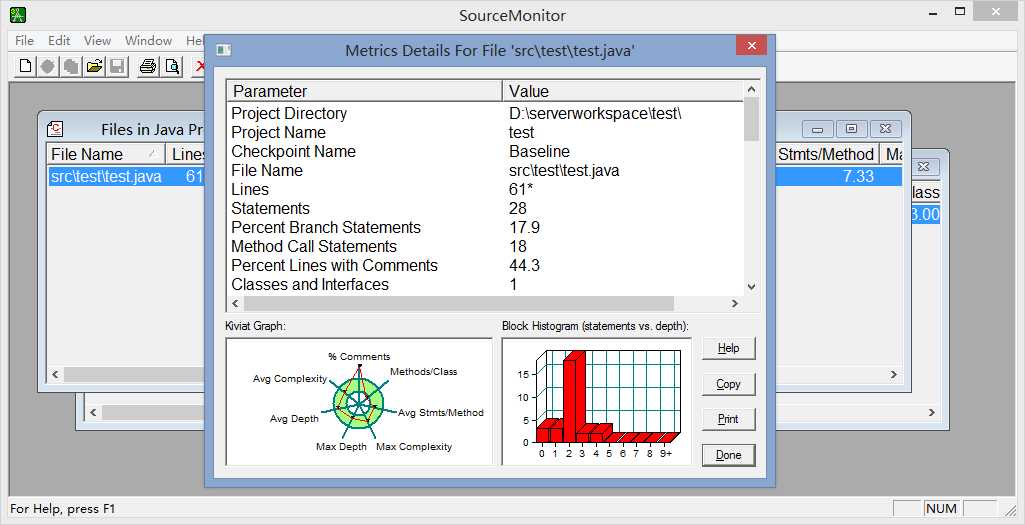Click the Kiviat Graph chart
This screenshot has height=525, width=1025.
click(x=359, y=401)
